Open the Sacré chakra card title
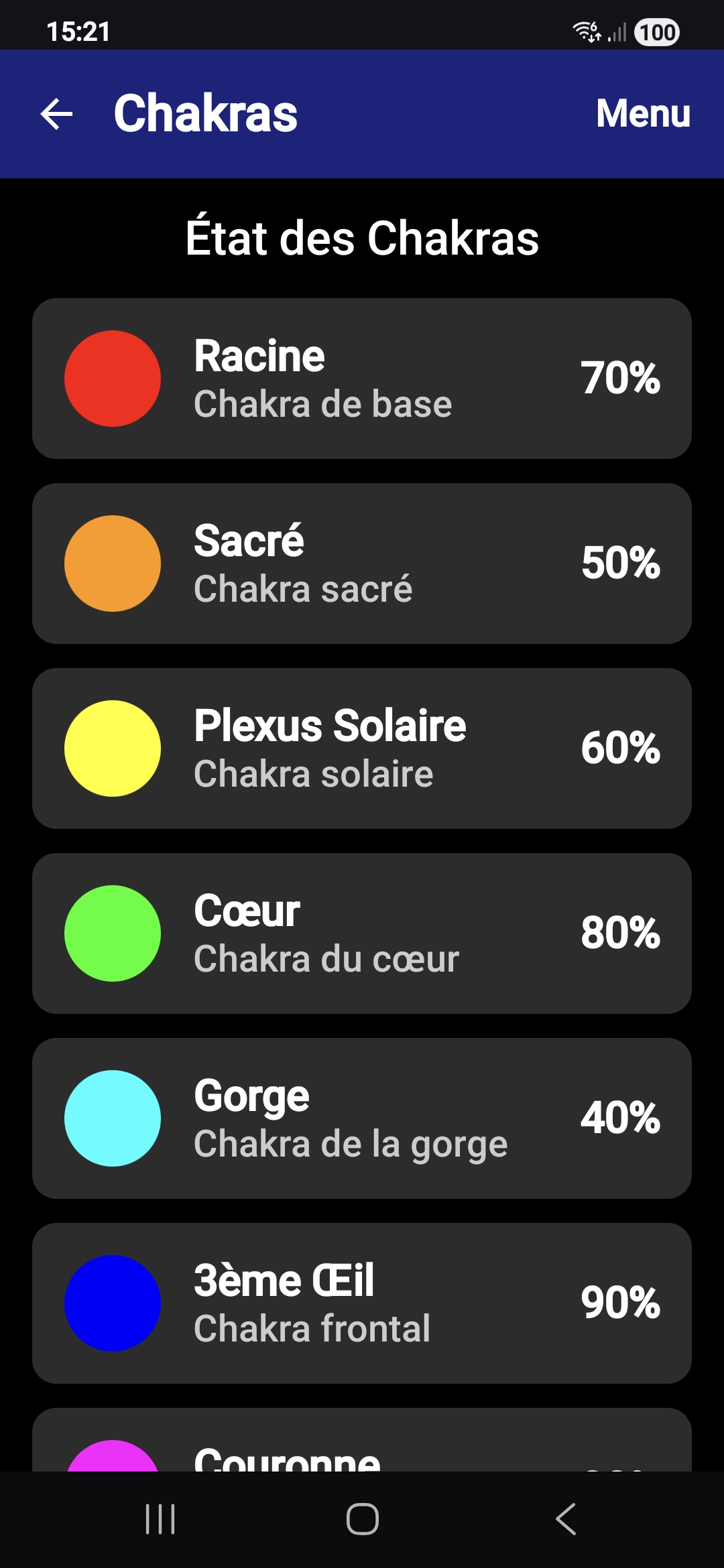Viewport: 724px width, 1568px height. click(249, 541)
